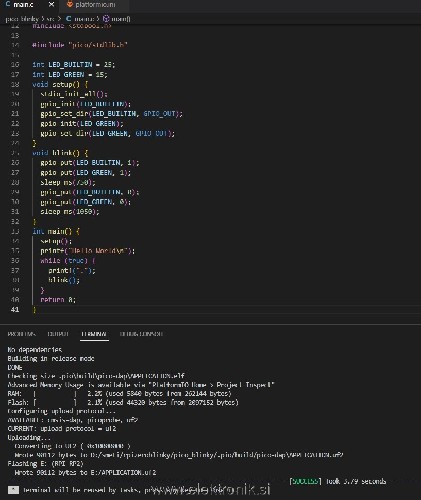Click 'gpio_init(LED_BUILTIN);' line
The width and height of the screenshot is (421, 500).
86,104
